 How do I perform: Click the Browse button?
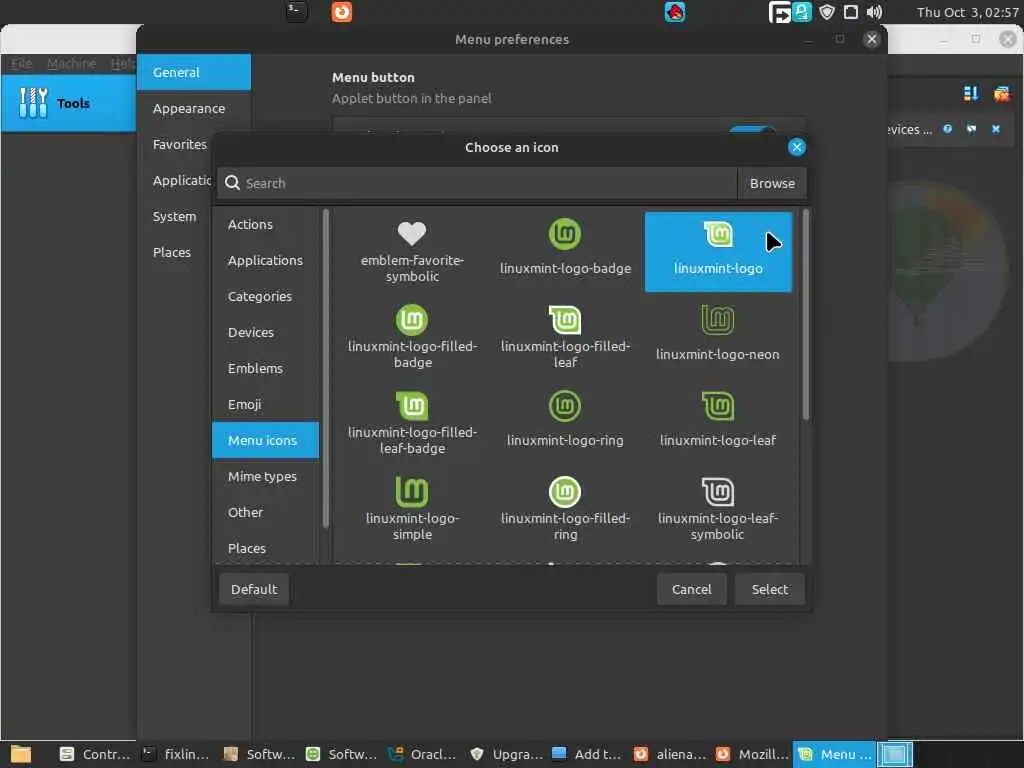[x=772, y=184]
